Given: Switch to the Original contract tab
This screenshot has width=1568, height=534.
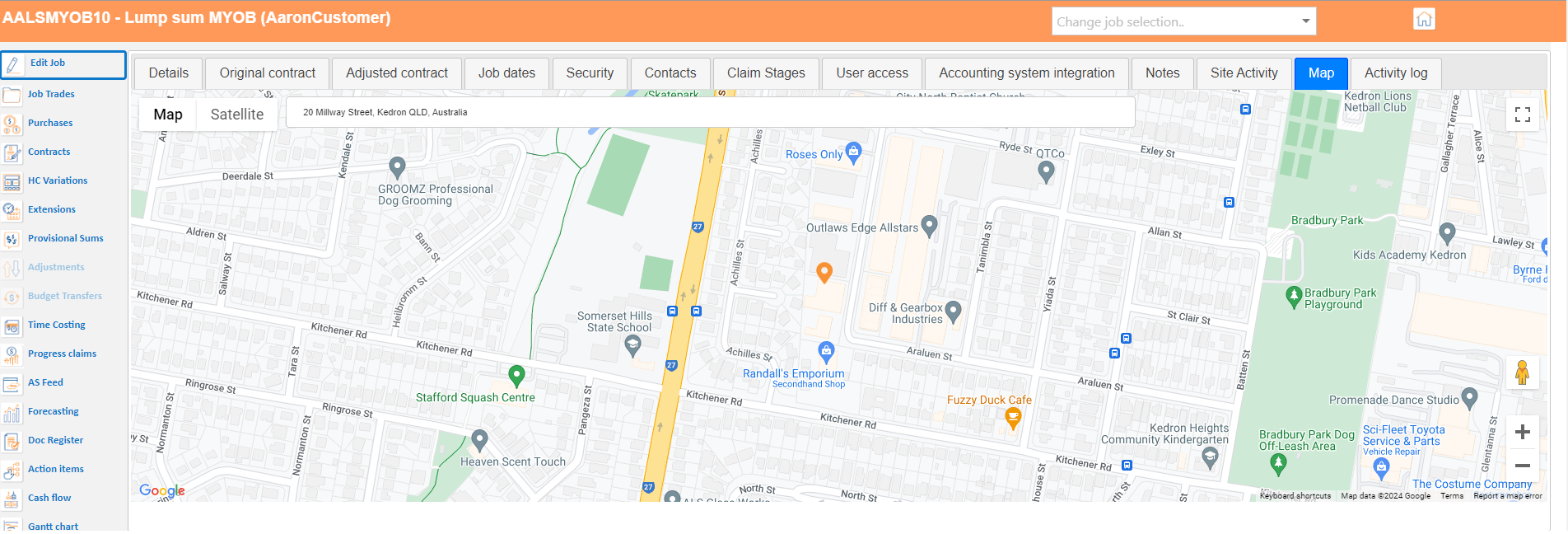Looking at the screenshot, I should [x=268, y=73].
